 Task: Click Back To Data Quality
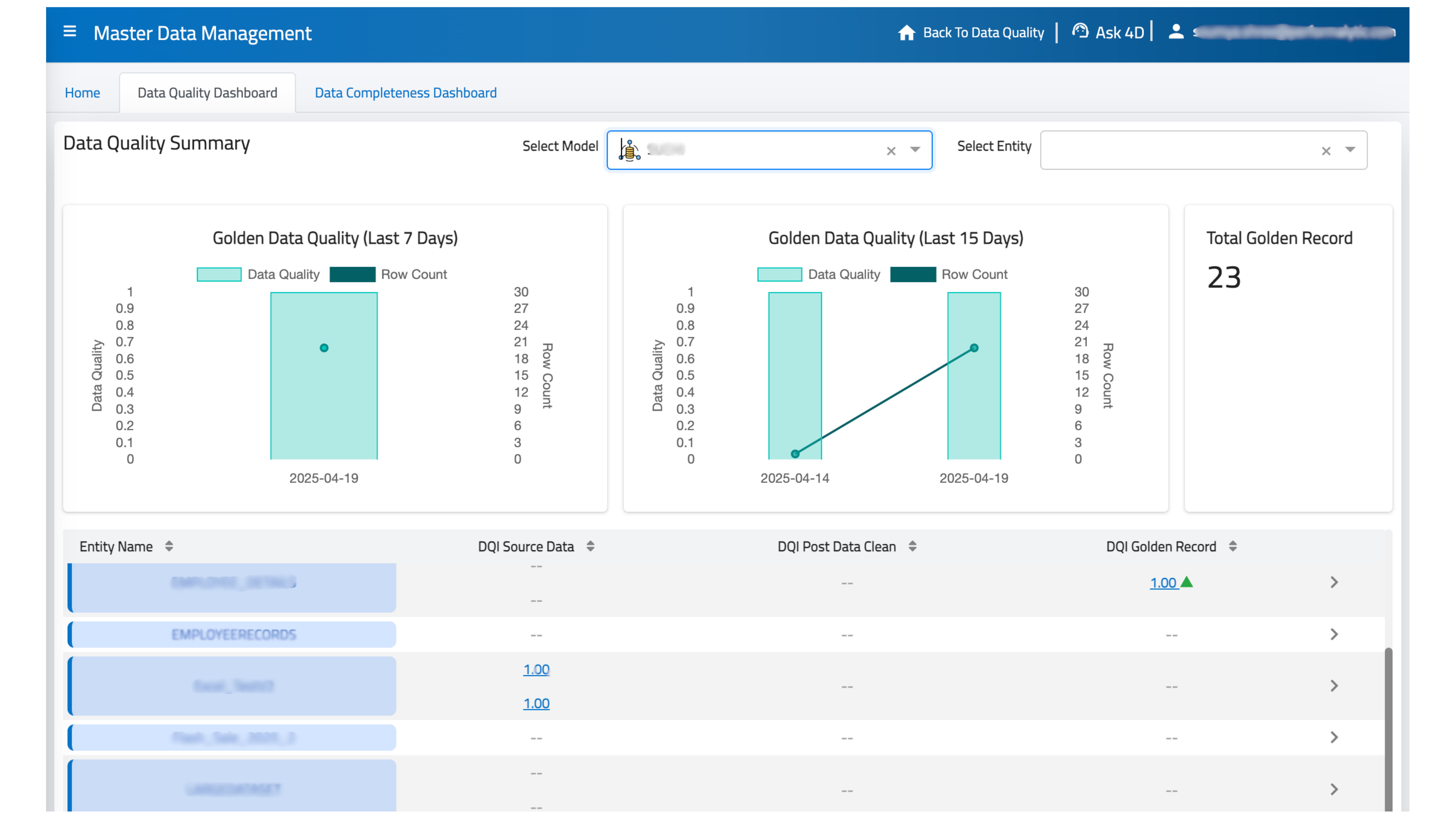click(984, 32)
